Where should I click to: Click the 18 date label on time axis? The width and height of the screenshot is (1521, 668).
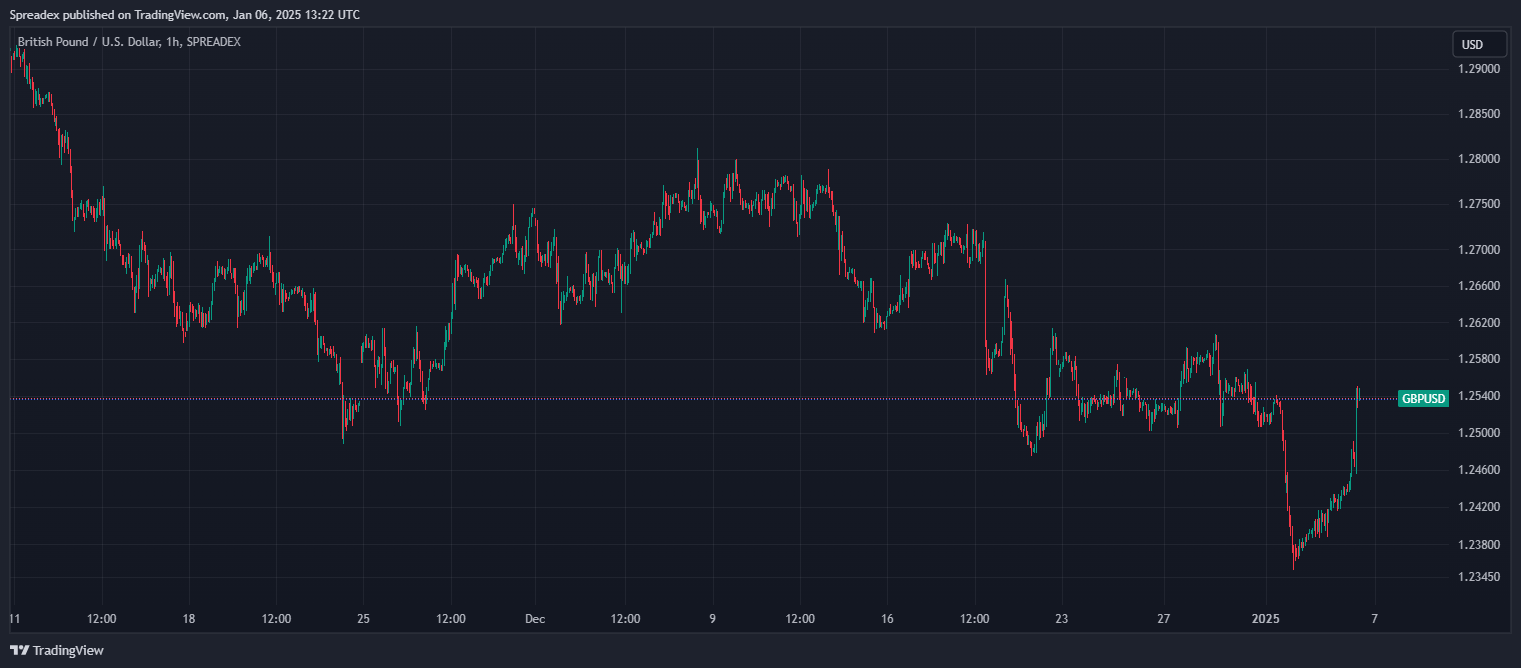click(x=189, y=619)
